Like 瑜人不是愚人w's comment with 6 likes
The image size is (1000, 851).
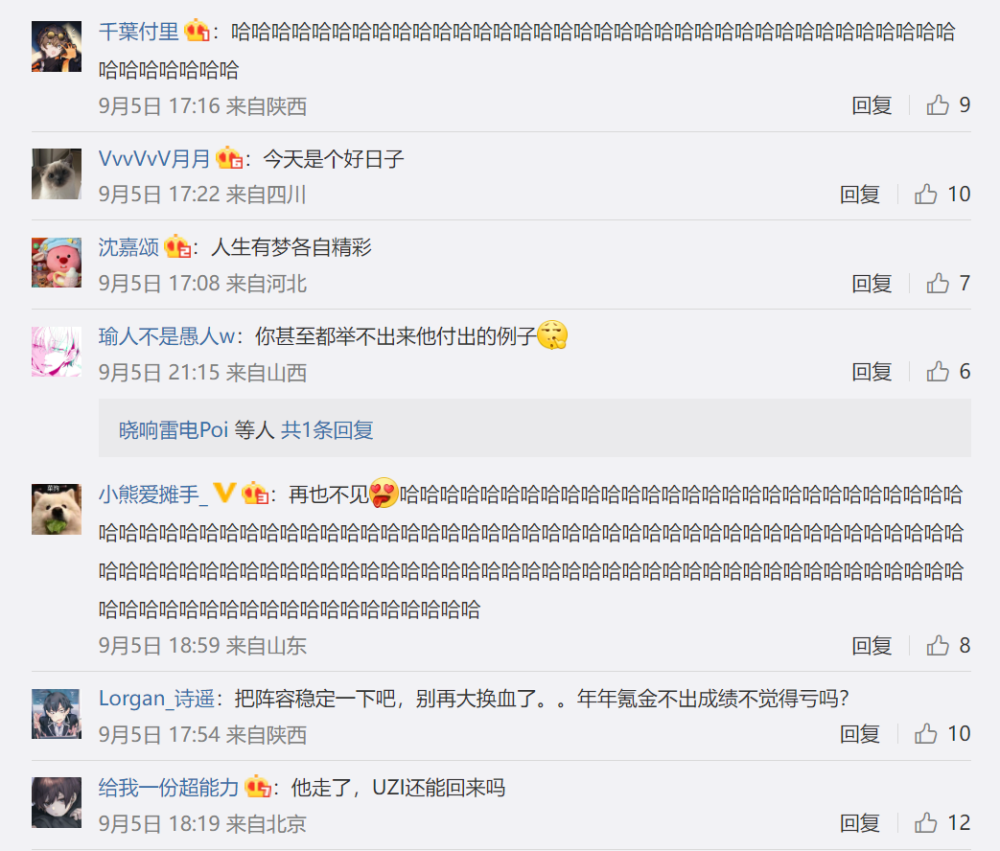click(948, 371)
